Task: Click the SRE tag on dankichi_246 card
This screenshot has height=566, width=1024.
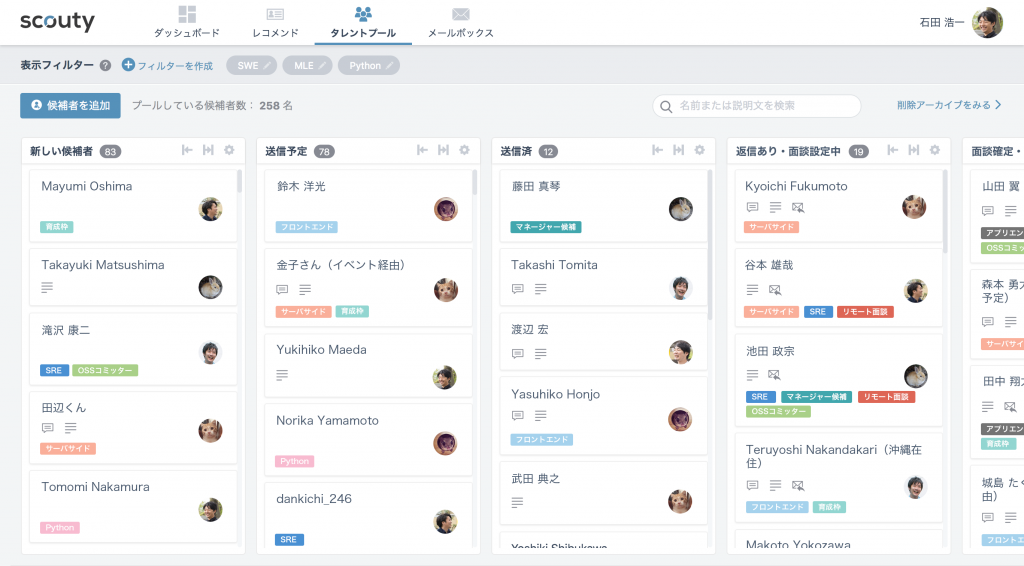Action: click(x=289, y=539)
